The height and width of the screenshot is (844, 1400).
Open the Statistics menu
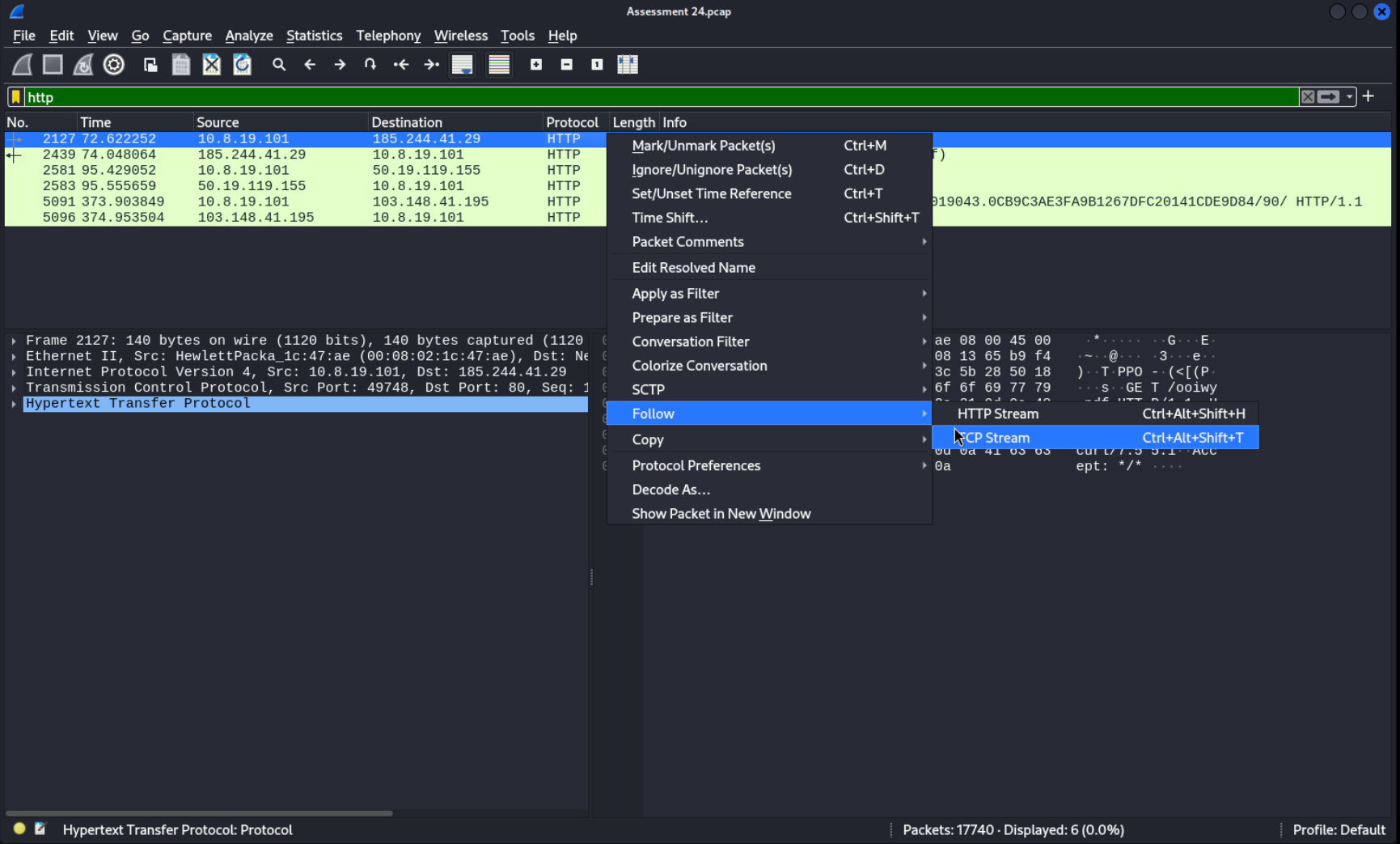point(315,36)
